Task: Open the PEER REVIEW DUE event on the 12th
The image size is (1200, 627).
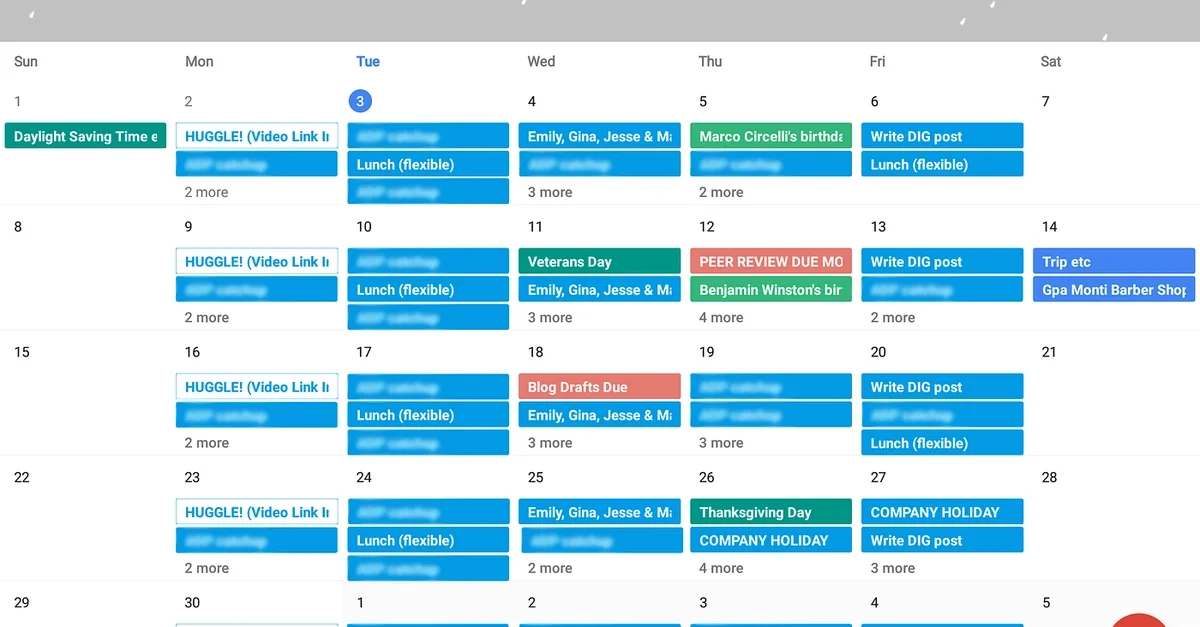Action: coord(770,261)
